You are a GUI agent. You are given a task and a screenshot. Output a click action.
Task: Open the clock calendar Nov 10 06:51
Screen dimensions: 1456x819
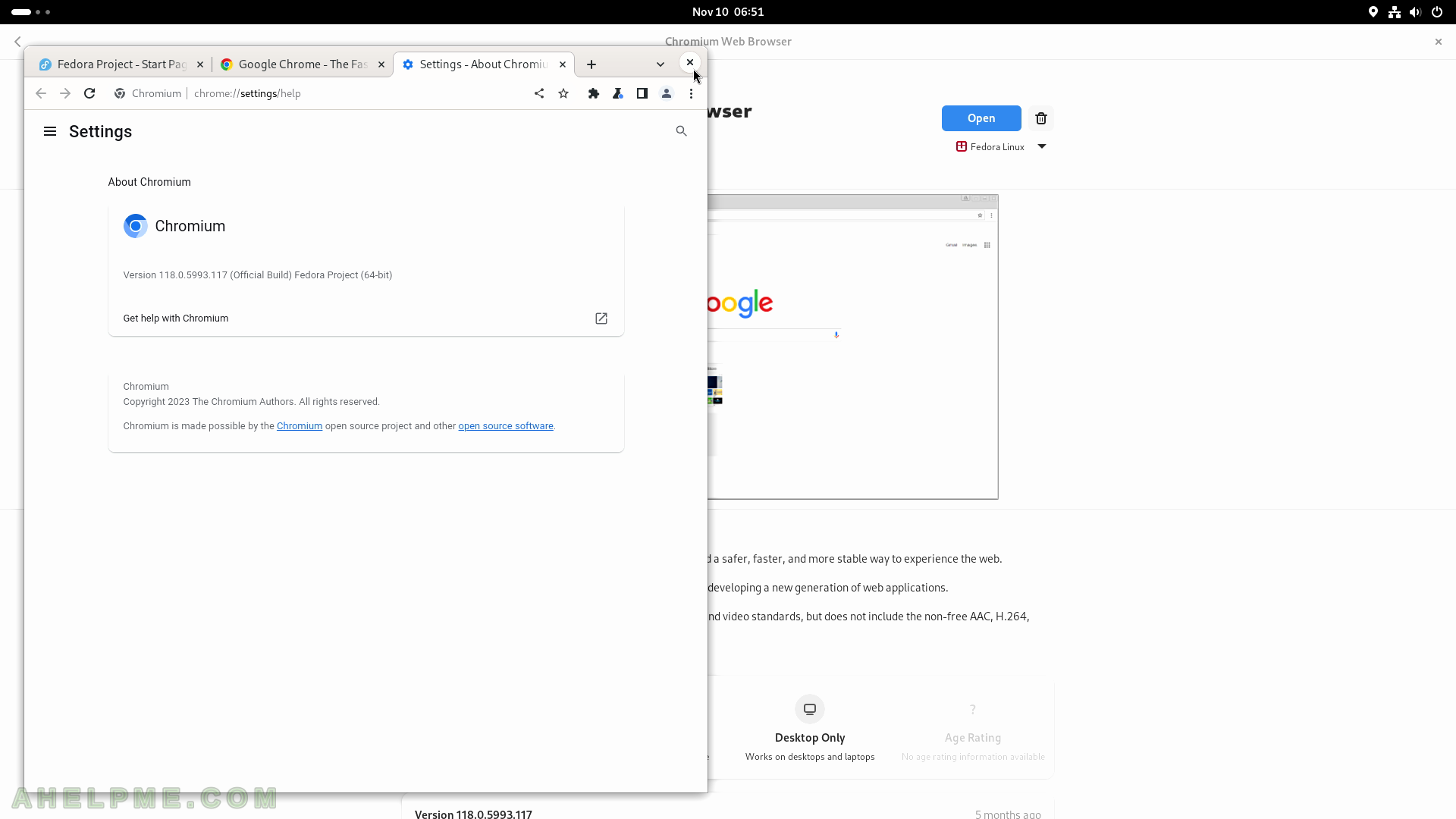(728, 12)
